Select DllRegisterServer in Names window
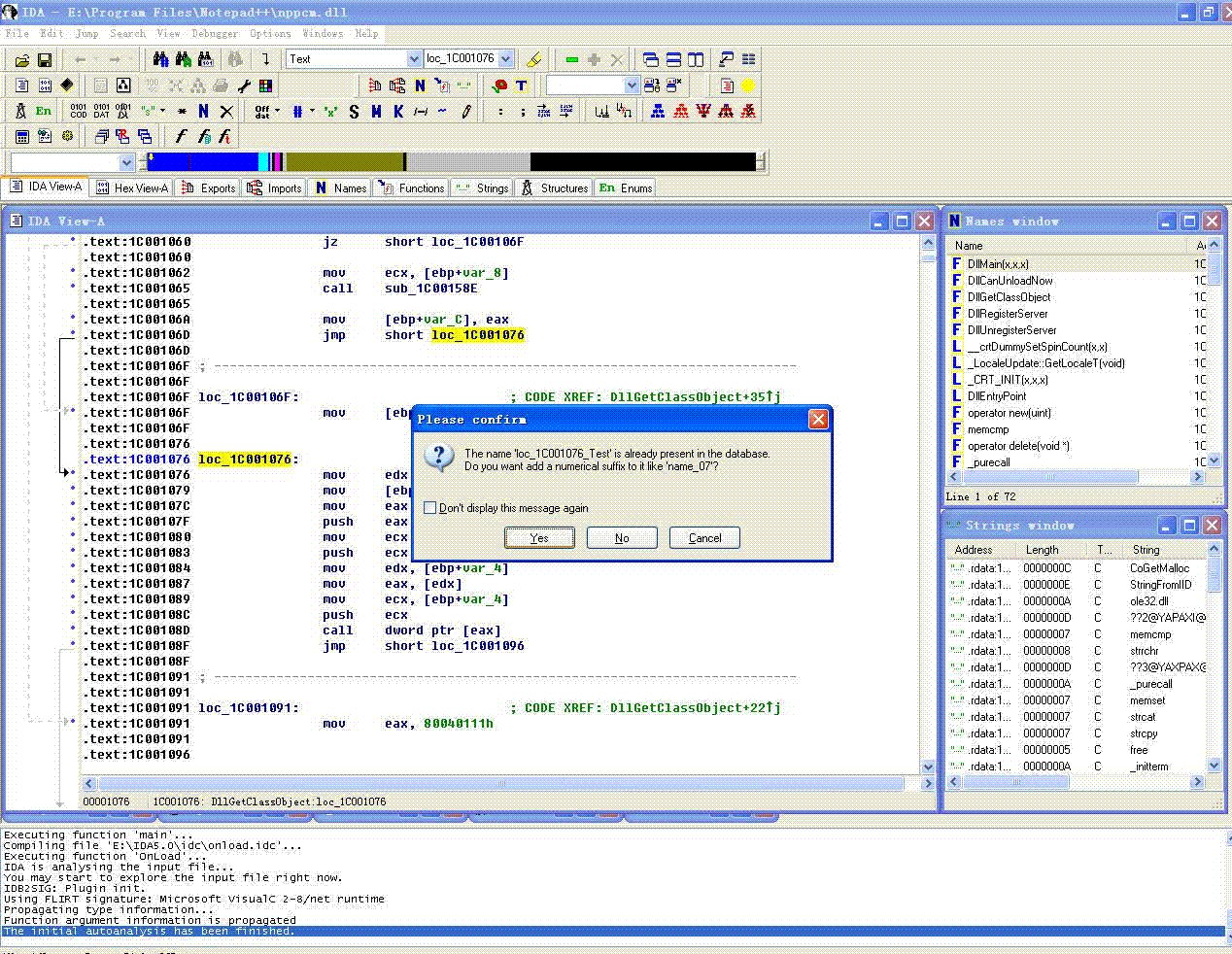This screenshot has height=954, width=1232. pos(1008,314)
